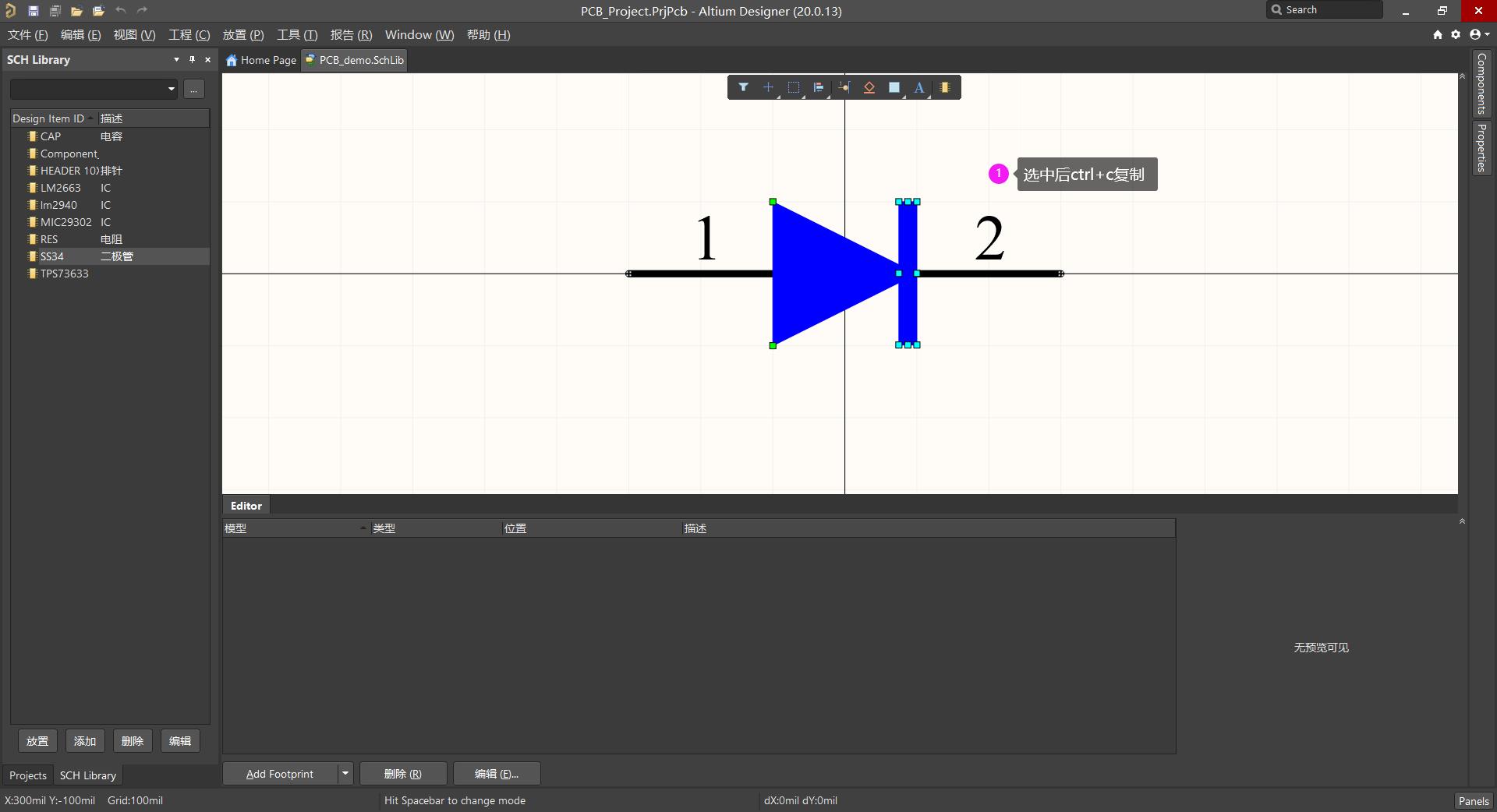Select the RES component row
The width and height of the screenshot is (1497, 812).
110,239
